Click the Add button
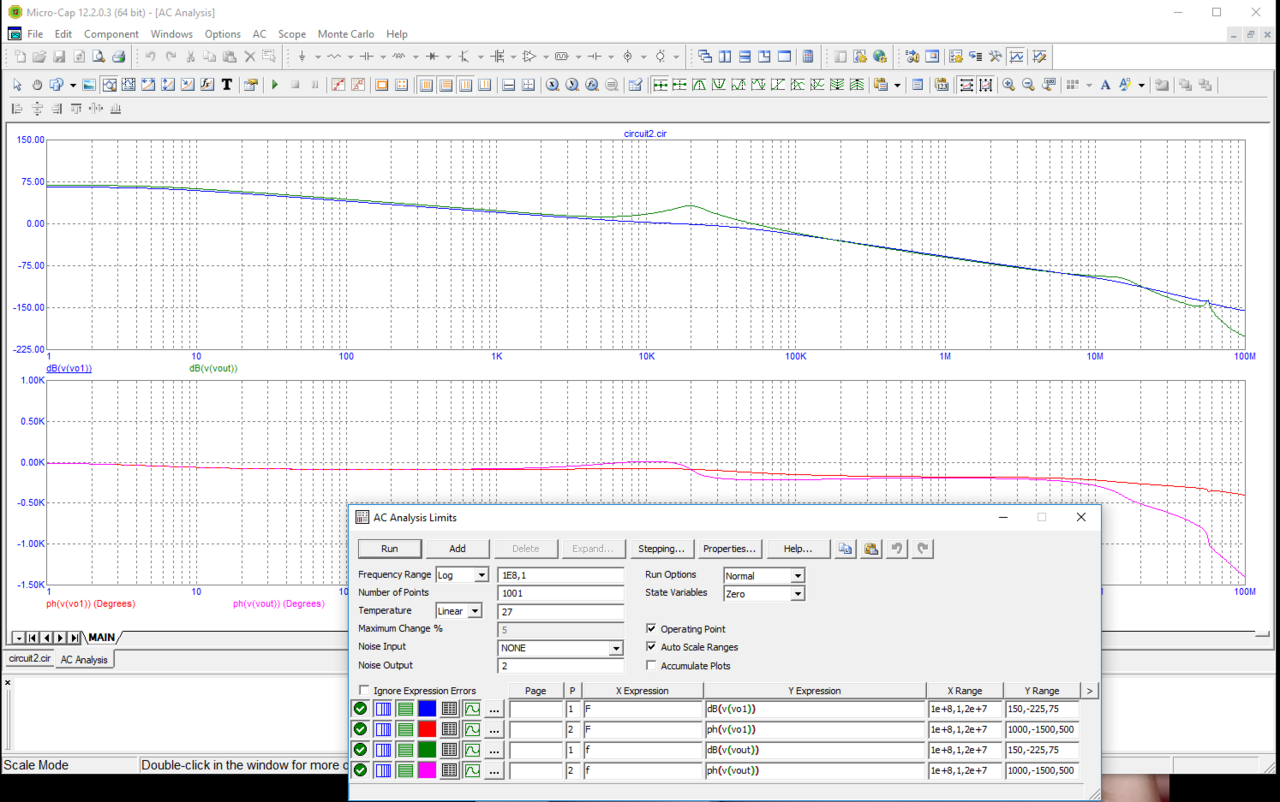The height and width of the screenshot is (802, 1280). pos(457,548)
